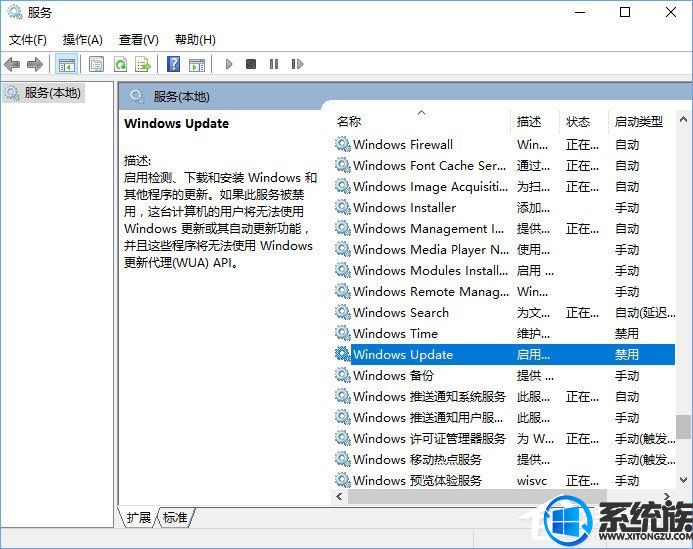The image size is (693, 549).
Task: Click the wisvc description cell
Action: 532,481
